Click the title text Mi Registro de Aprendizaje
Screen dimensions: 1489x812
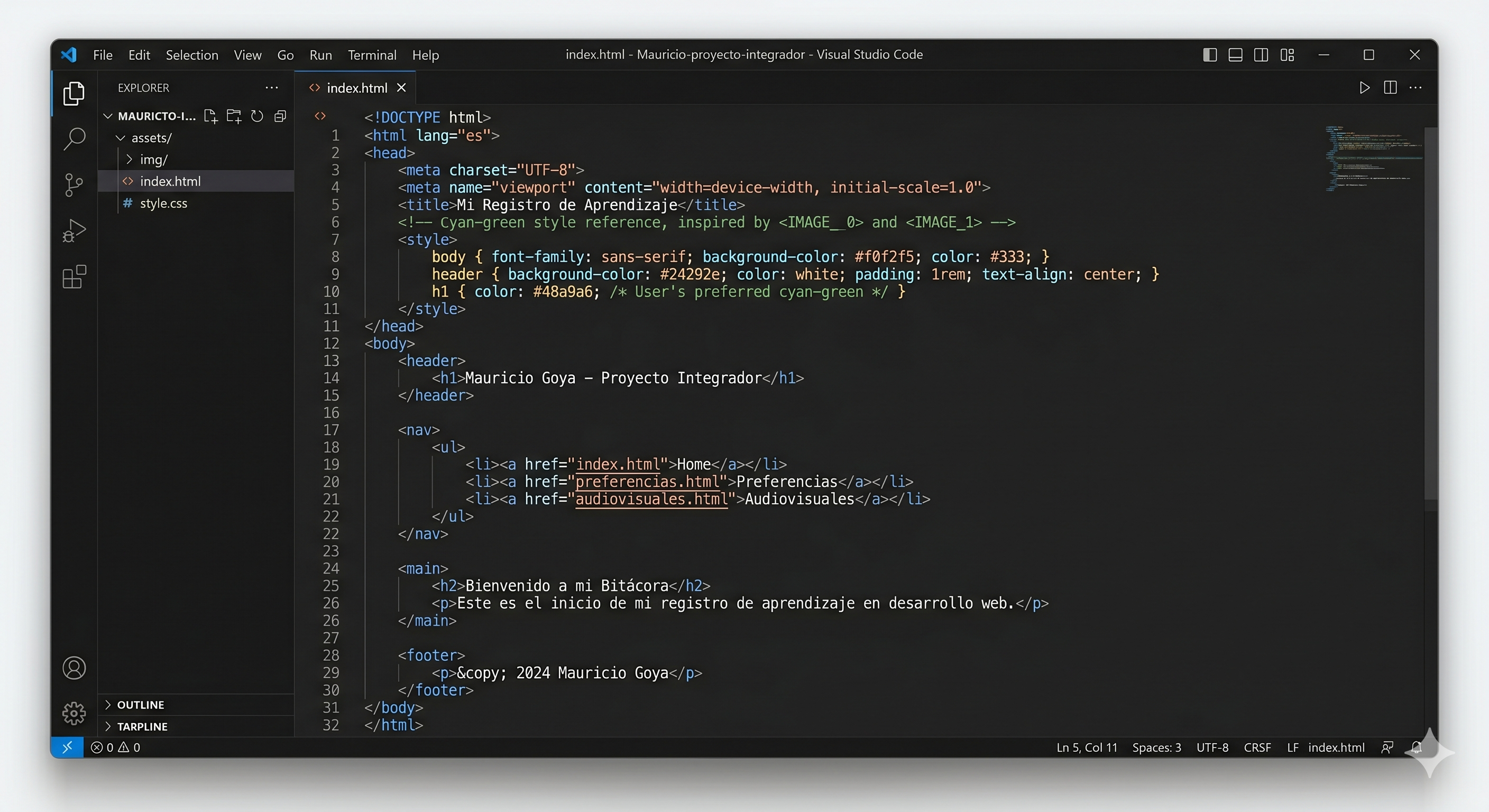coord(566,205)
